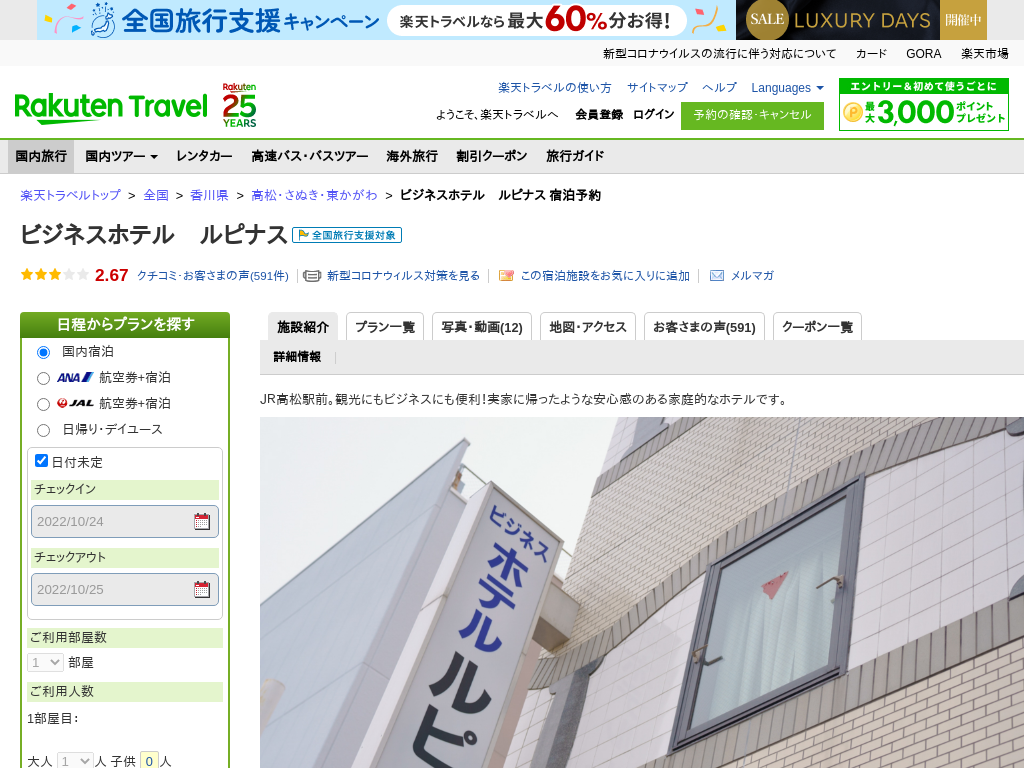This screenshot has height=768, width=1024.
Task: Click この宿泊施設をお気に入りに追加 link
Action: [x=605, y=276]
